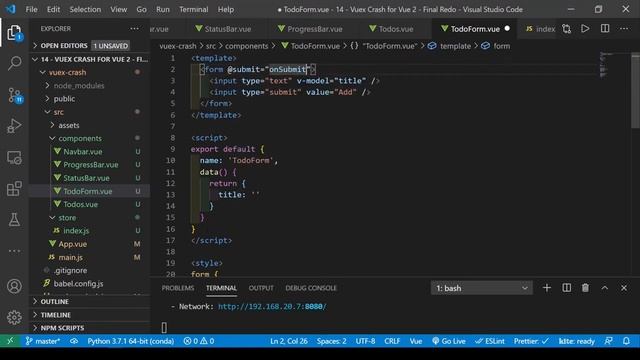Switch to the Problems panel tab
Screen dimensions: 640x360
coord(178,288)
